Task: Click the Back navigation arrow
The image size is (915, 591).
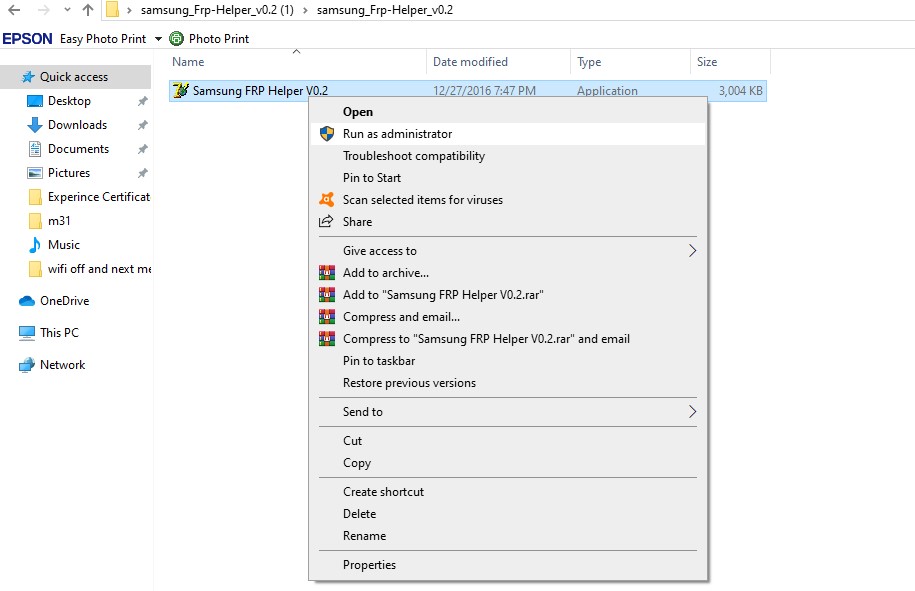Action: tap(14, 10)
